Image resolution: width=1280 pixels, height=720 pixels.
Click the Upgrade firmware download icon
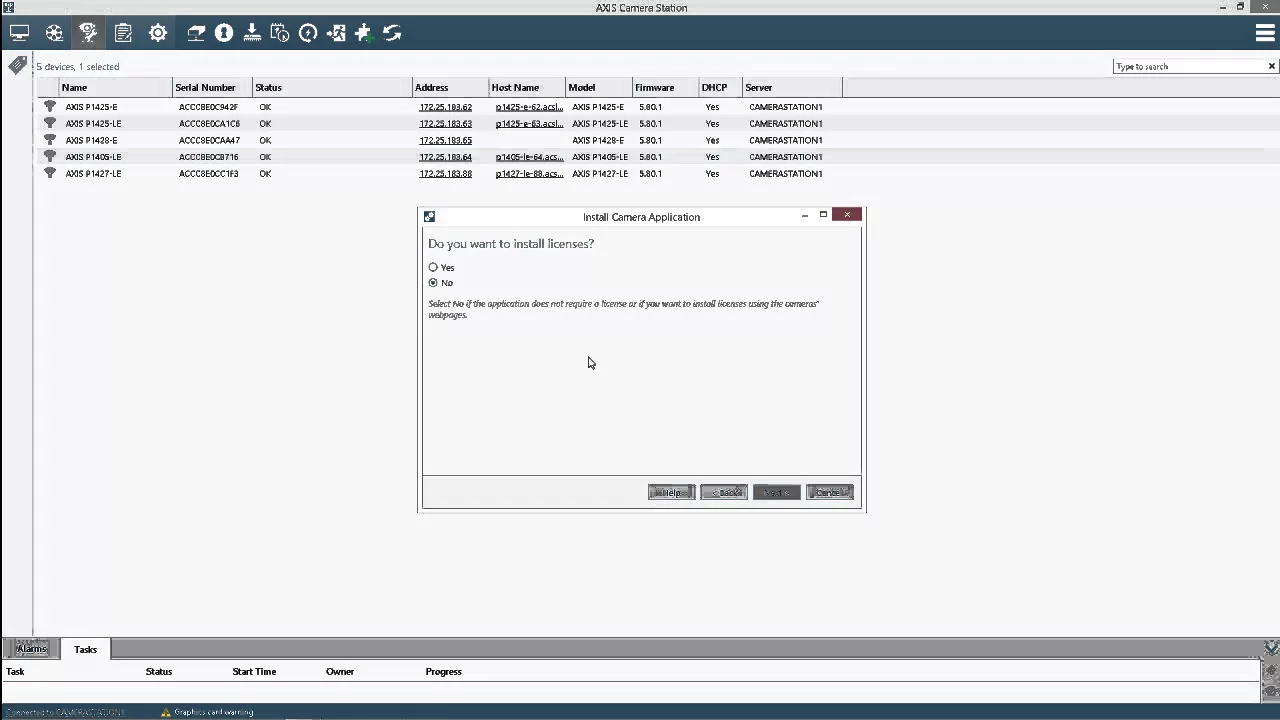252,33
